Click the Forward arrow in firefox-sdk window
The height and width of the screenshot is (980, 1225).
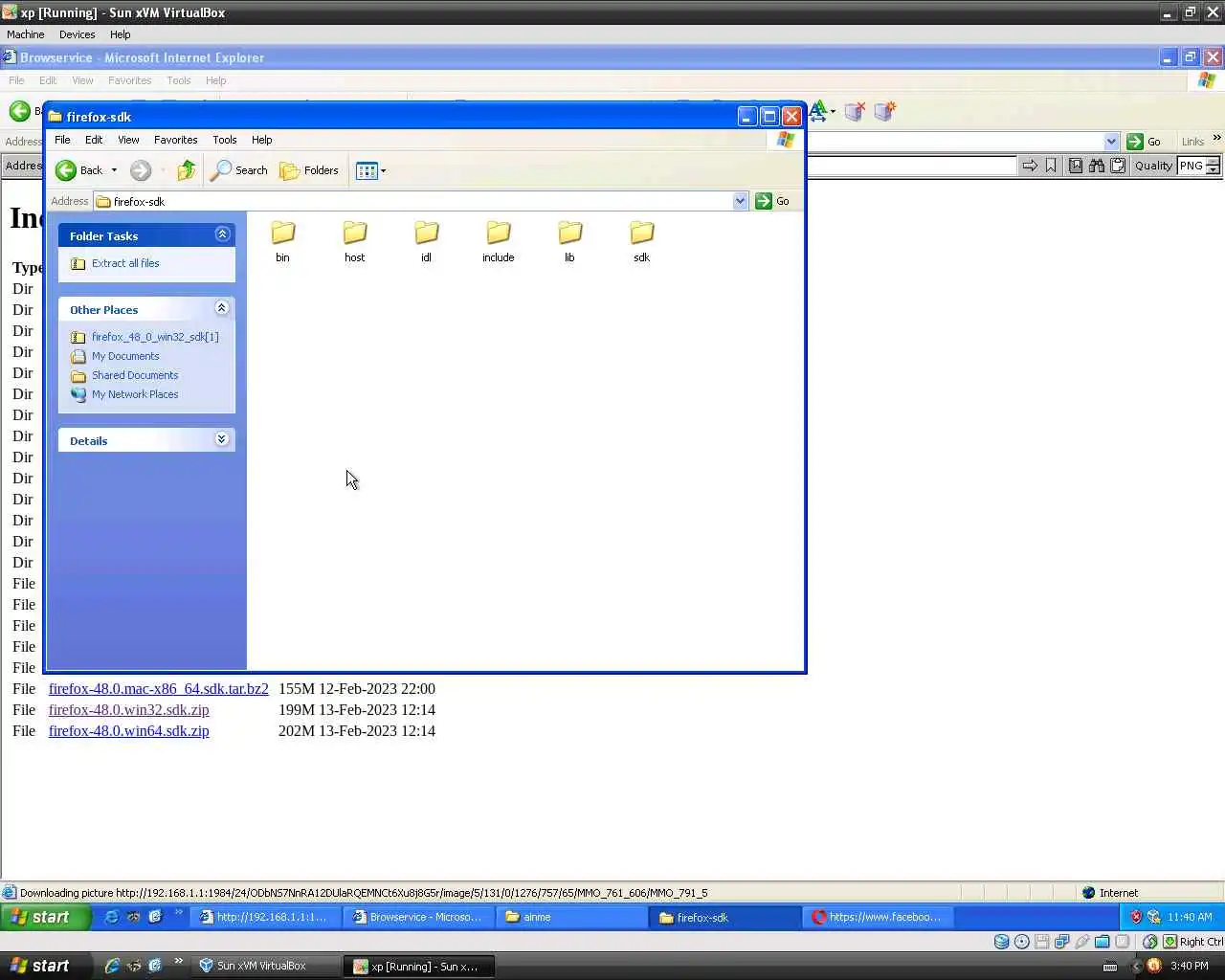pyautogui.click(x=141, y=170)
